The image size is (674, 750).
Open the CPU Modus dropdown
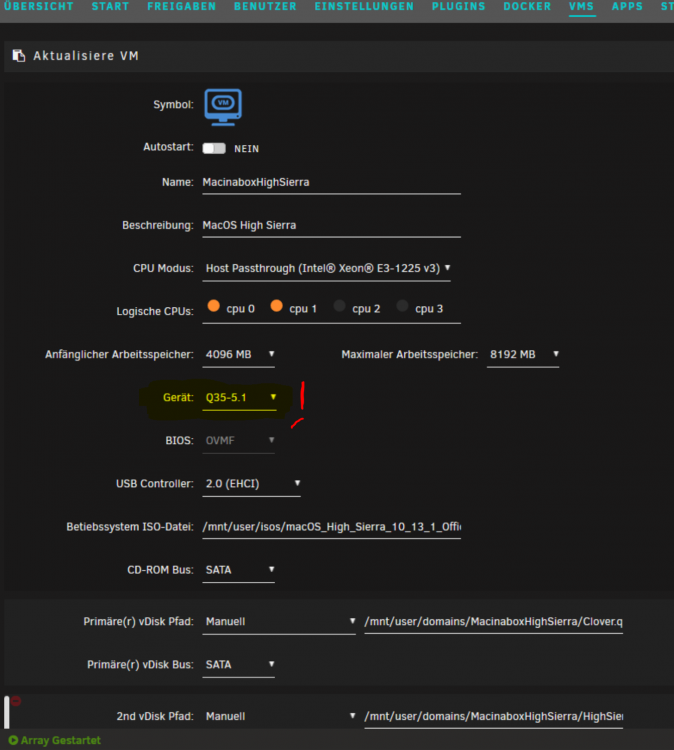pos(326,268)
